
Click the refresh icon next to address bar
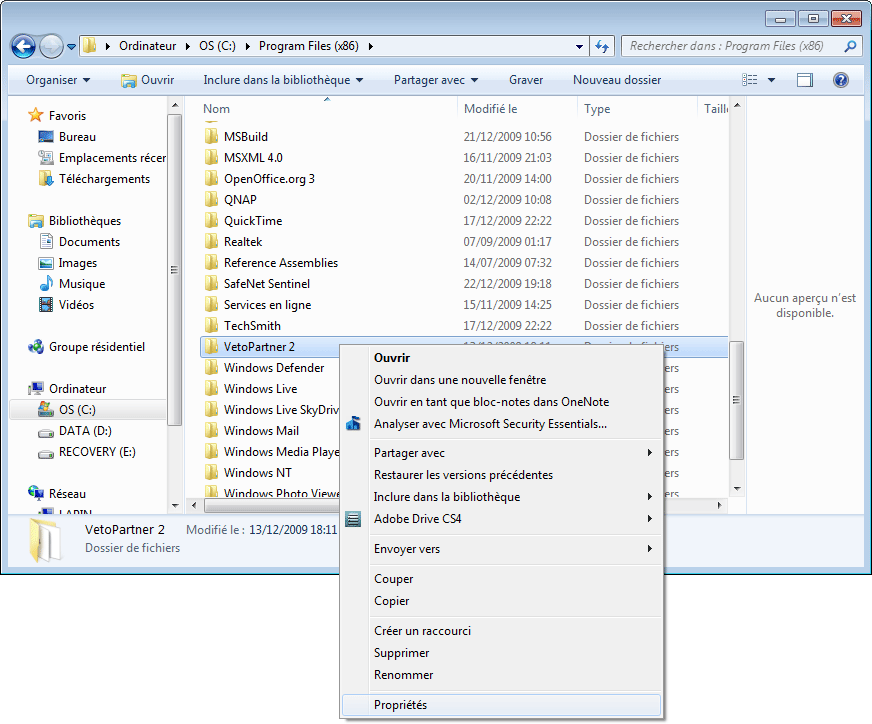[x=602, y=46]
